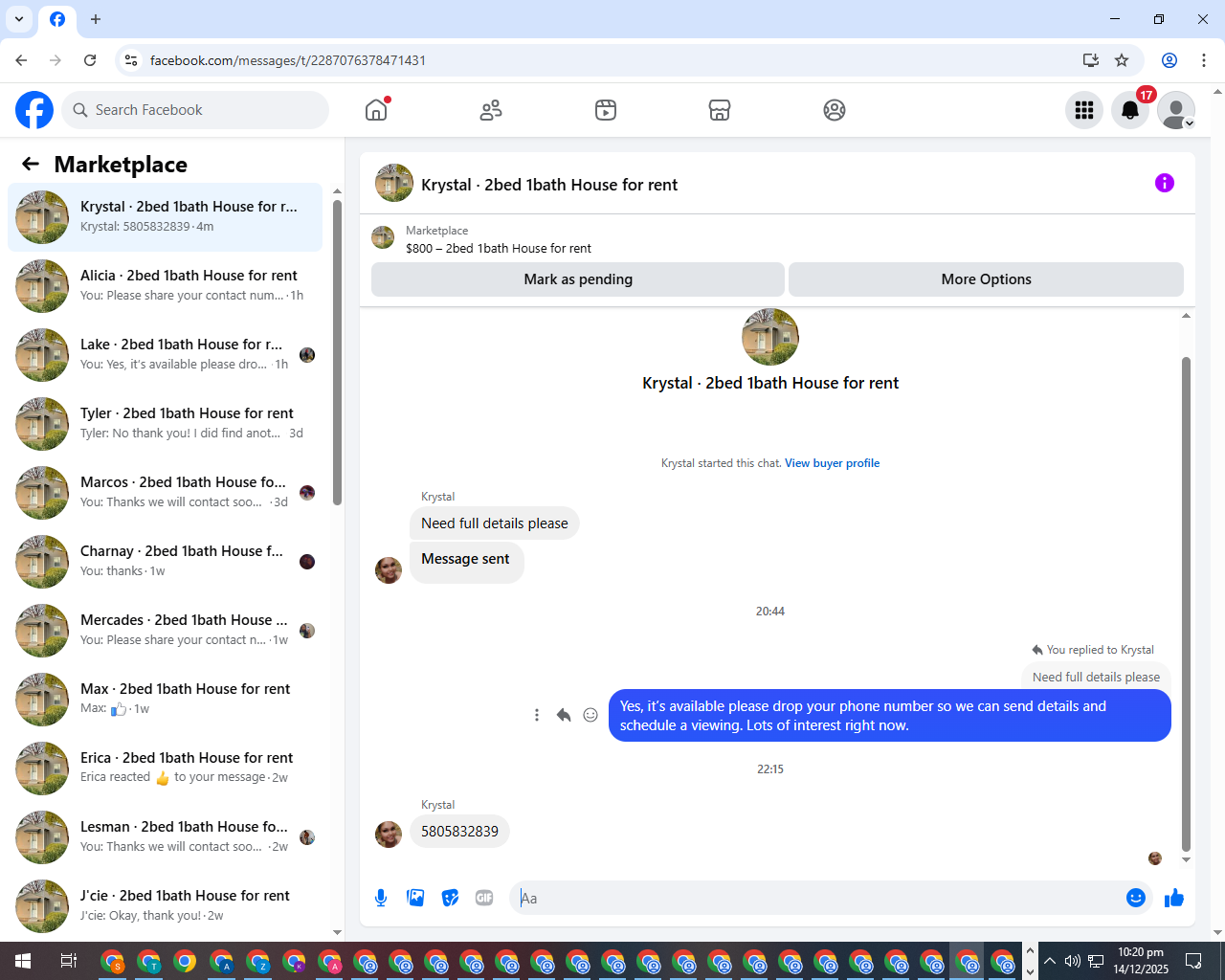Open Krystal conversation in the list

165,217
